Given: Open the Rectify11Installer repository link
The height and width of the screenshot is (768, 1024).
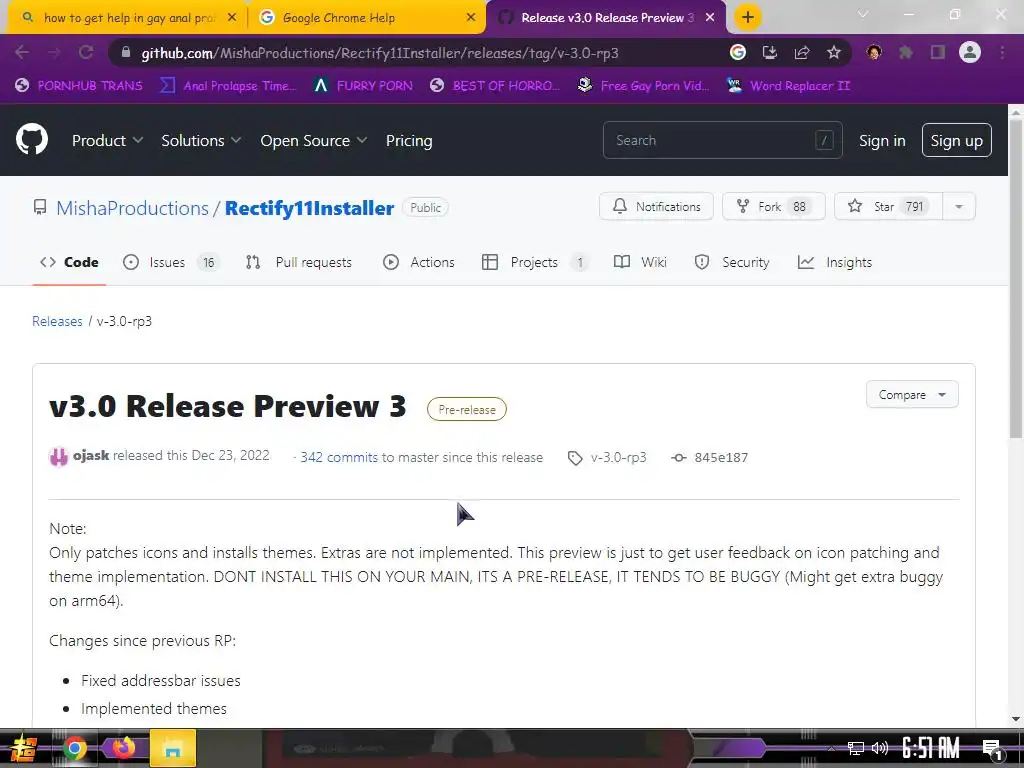Looking at the screenshot, I should (309, 208).
